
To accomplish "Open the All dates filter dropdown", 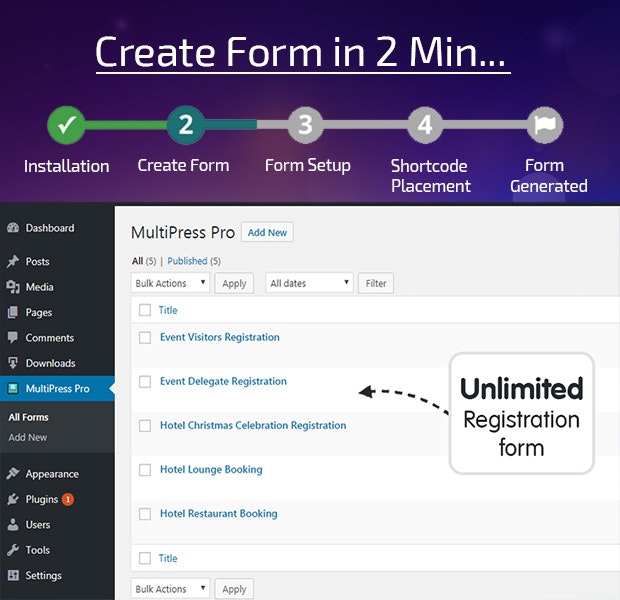I will [309, 283].
